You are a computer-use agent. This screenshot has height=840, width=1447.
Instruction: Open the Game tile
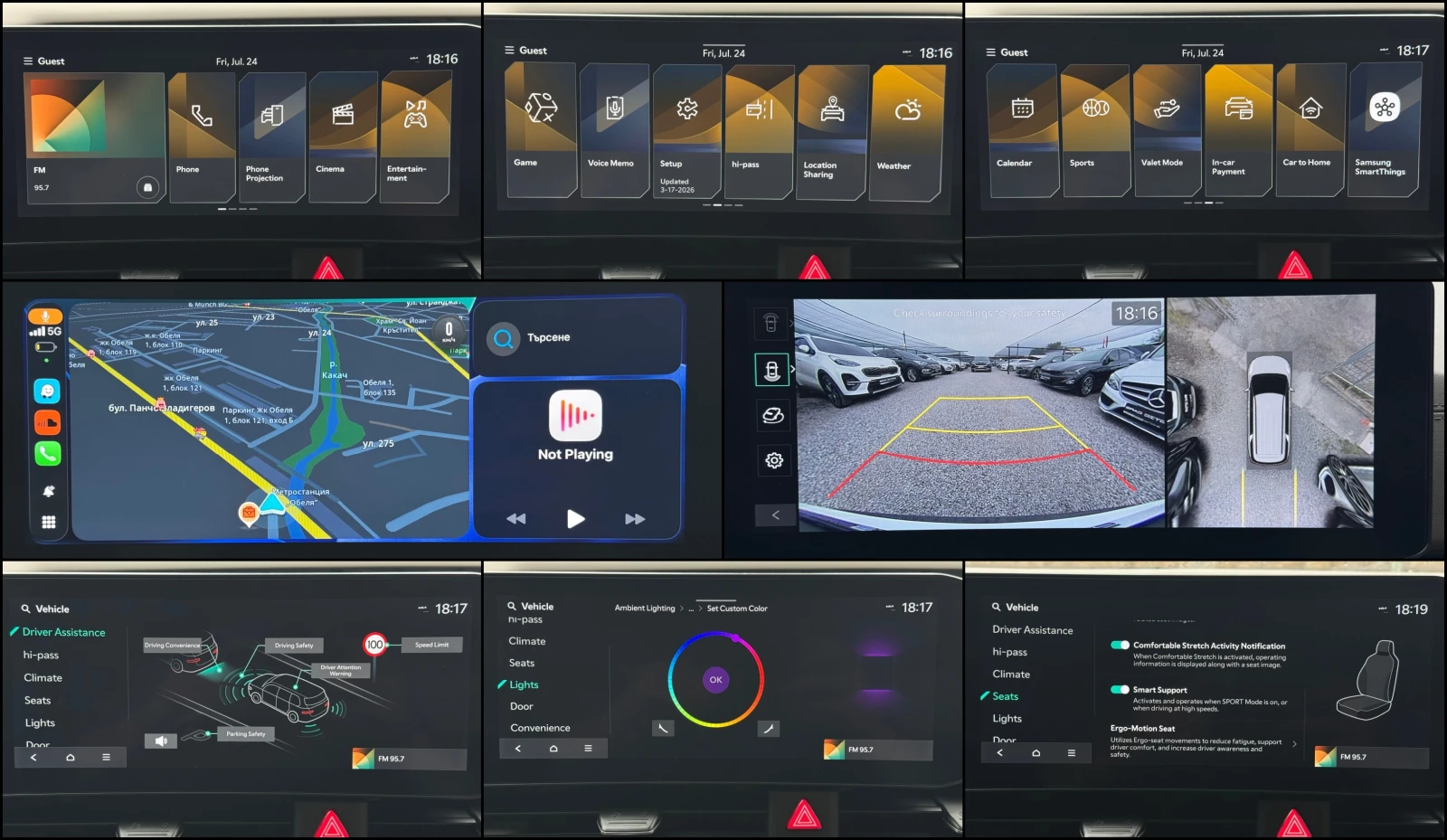(541, 130)
